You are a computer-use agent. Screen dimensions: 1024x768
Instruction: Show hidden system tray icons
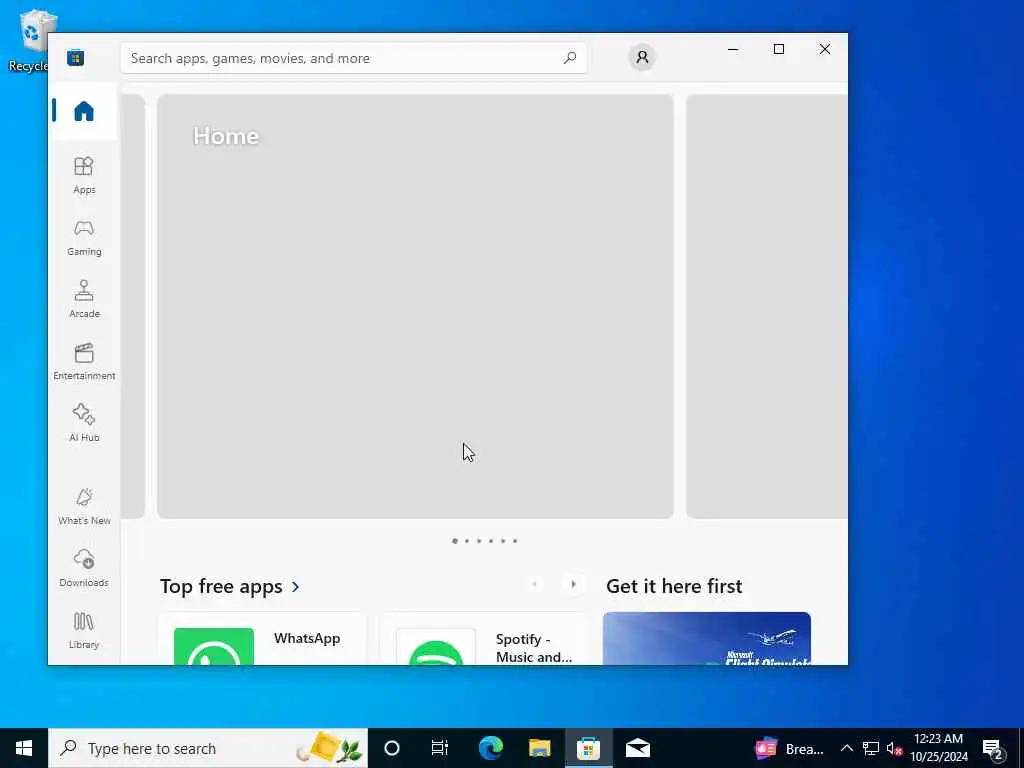coord(846,748)
